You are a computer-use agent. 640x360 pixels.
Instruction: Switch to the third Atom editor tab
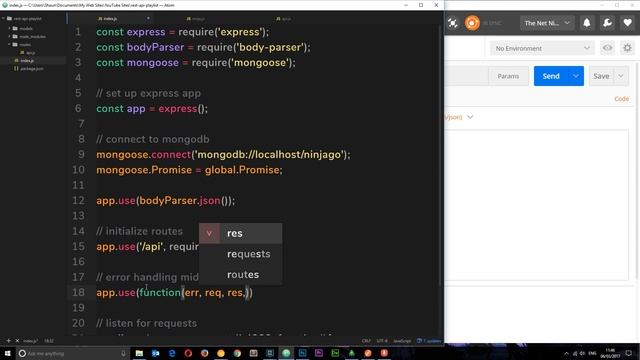click(284, 18)
